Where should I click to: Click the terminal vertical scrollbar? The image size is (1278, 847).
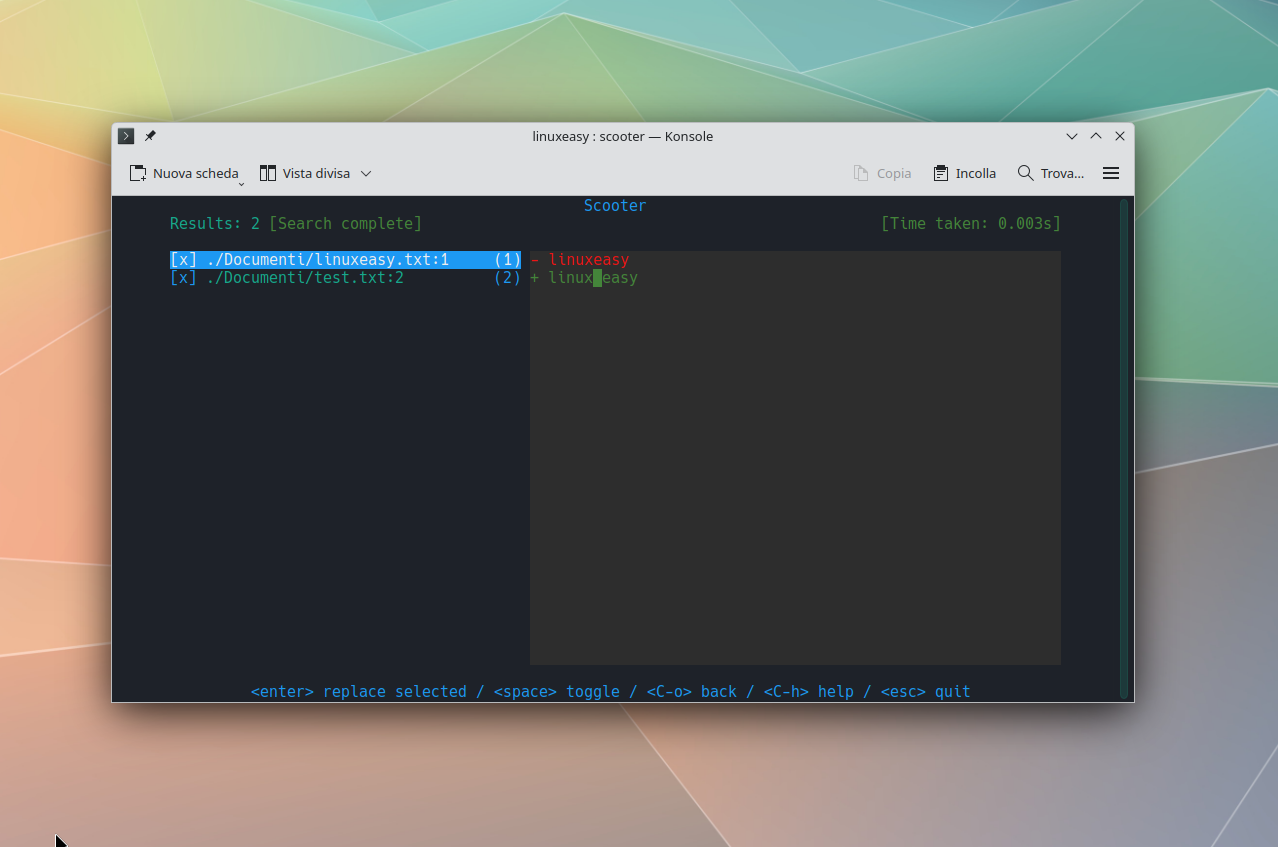pyautogui.click(x=1124, y=448)
